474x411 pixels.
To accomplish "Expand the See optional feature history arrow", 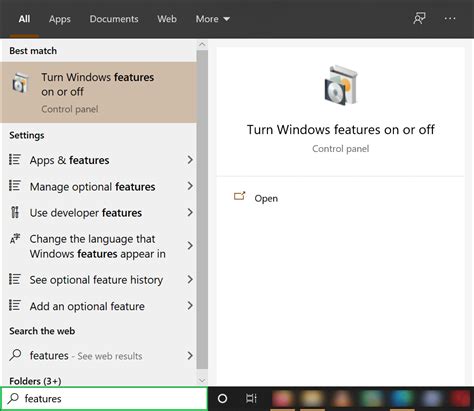I will [190, 279].
